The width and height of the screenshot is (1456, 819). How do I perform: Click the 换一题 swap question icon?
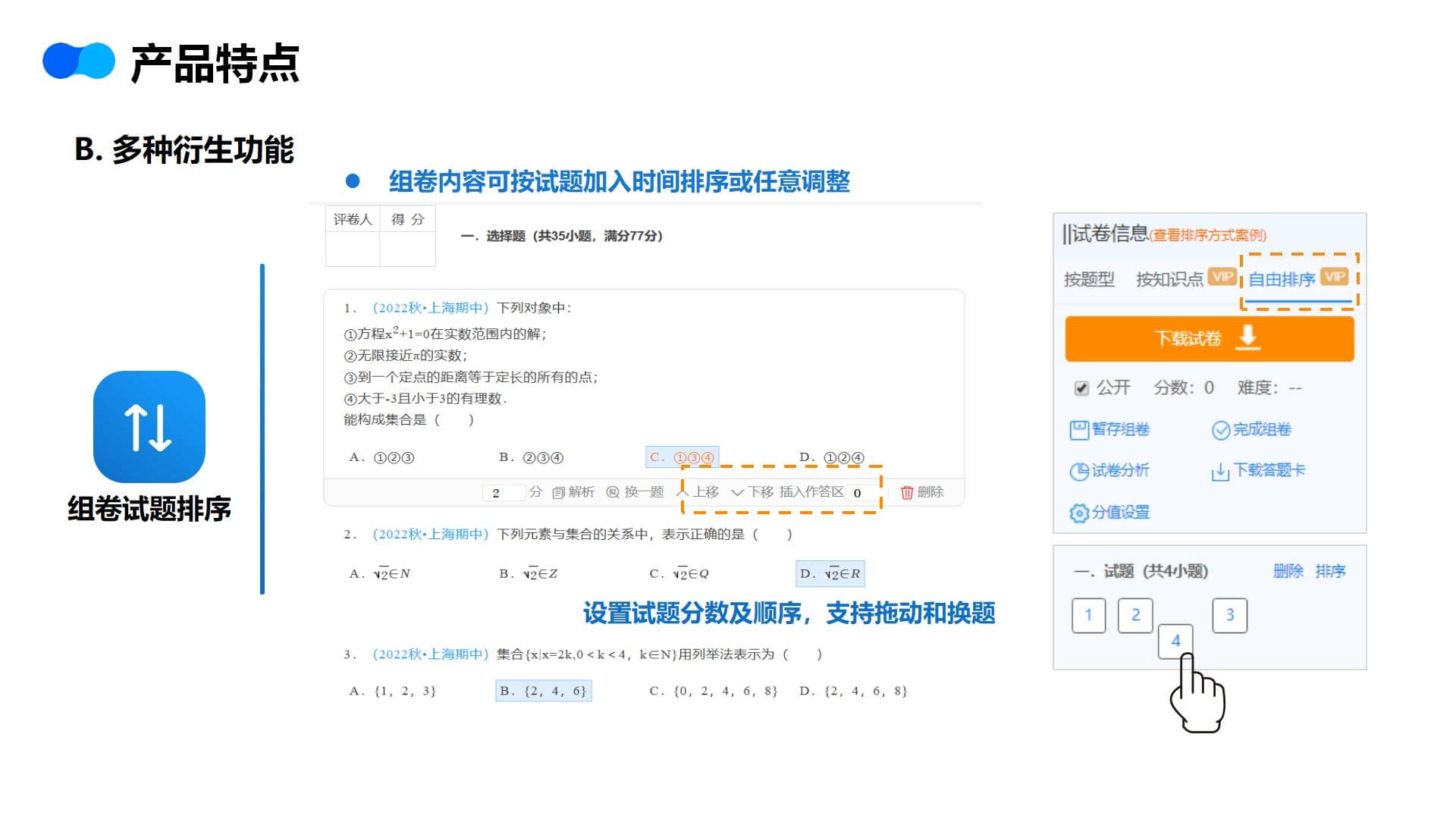coord(613,493)
